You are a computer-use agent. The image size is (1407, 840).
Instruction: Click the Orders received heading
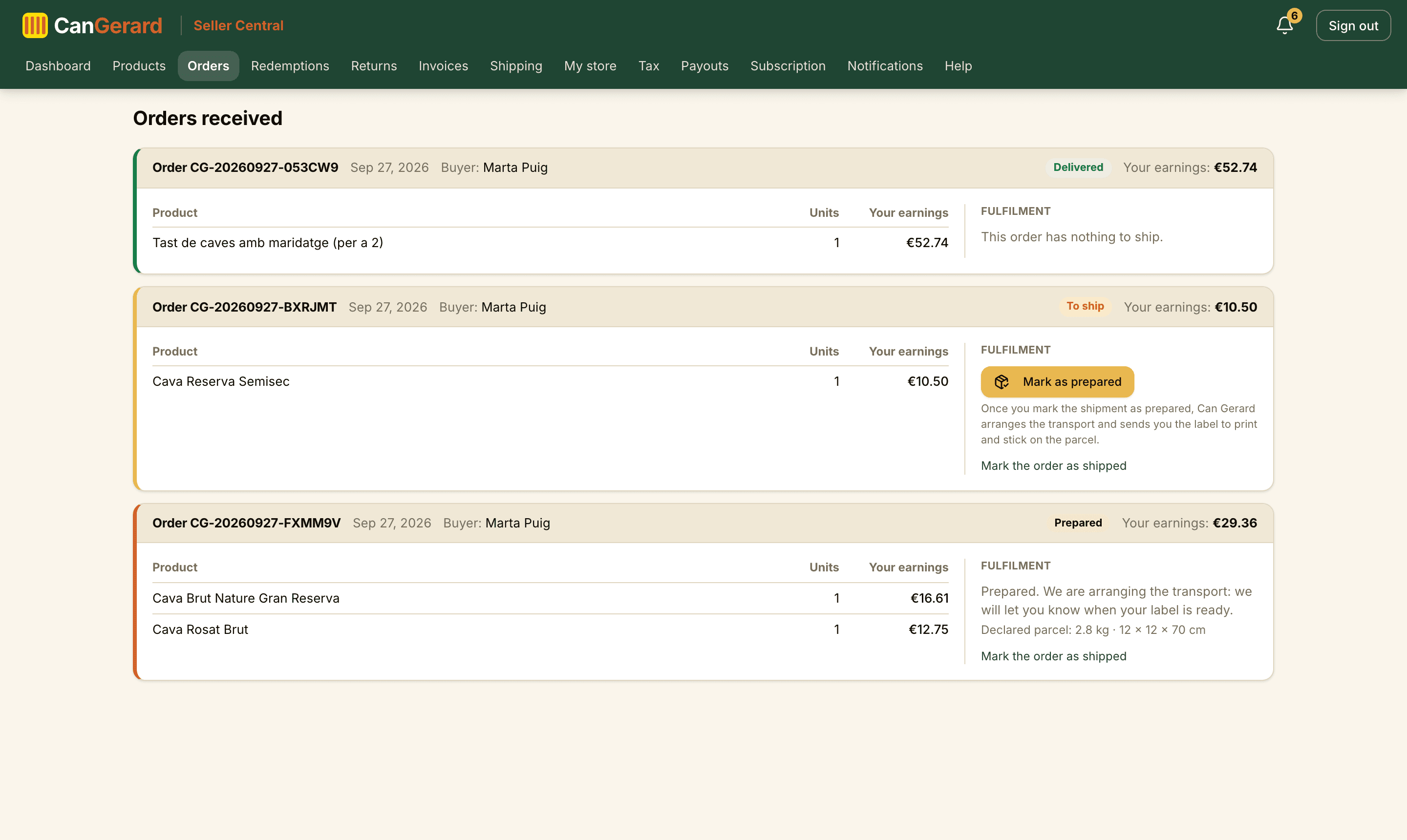[x=208, y=118]
